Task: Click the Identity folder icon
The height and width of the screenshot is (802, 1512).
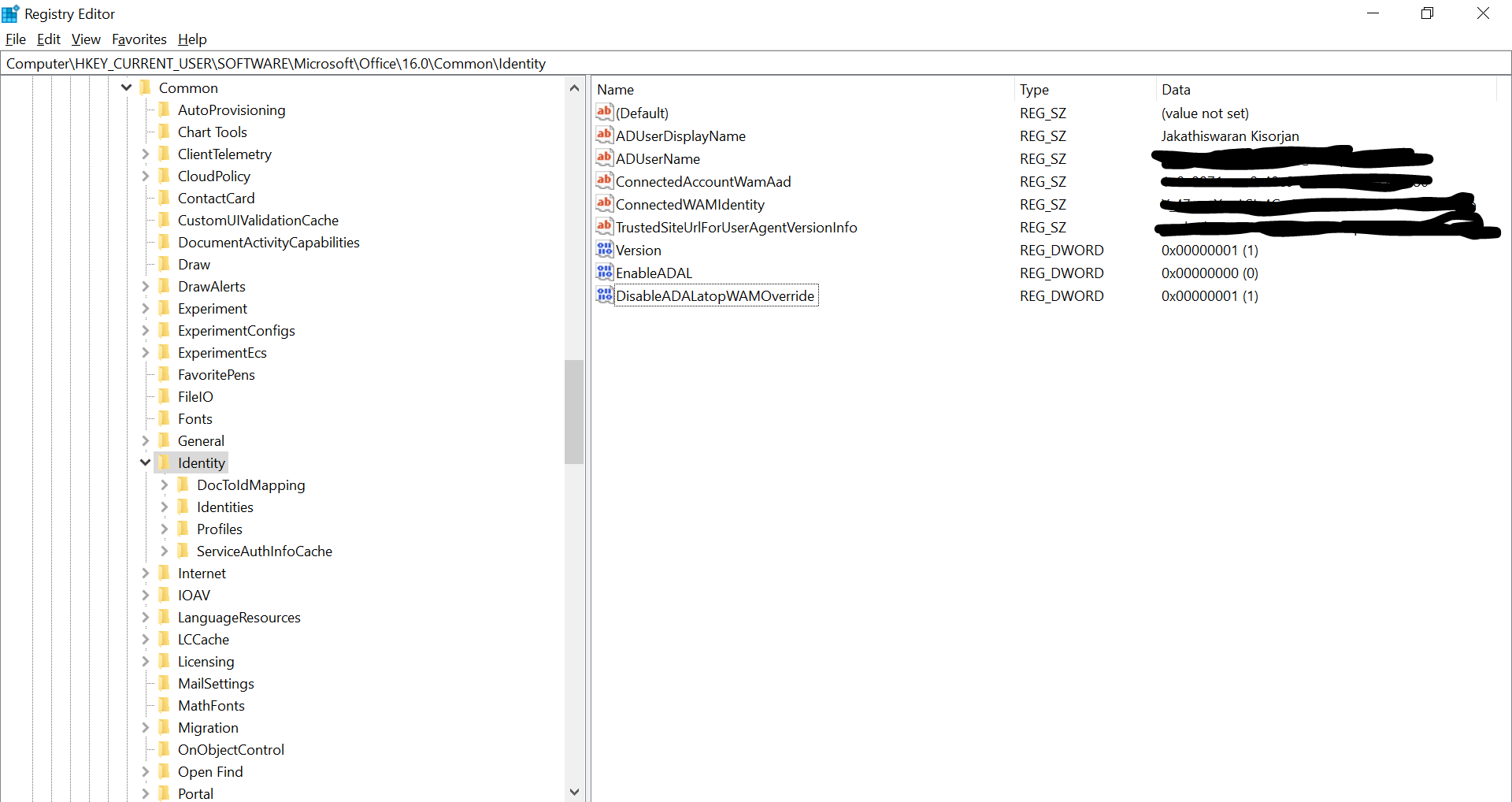Action: click(164, 462)
